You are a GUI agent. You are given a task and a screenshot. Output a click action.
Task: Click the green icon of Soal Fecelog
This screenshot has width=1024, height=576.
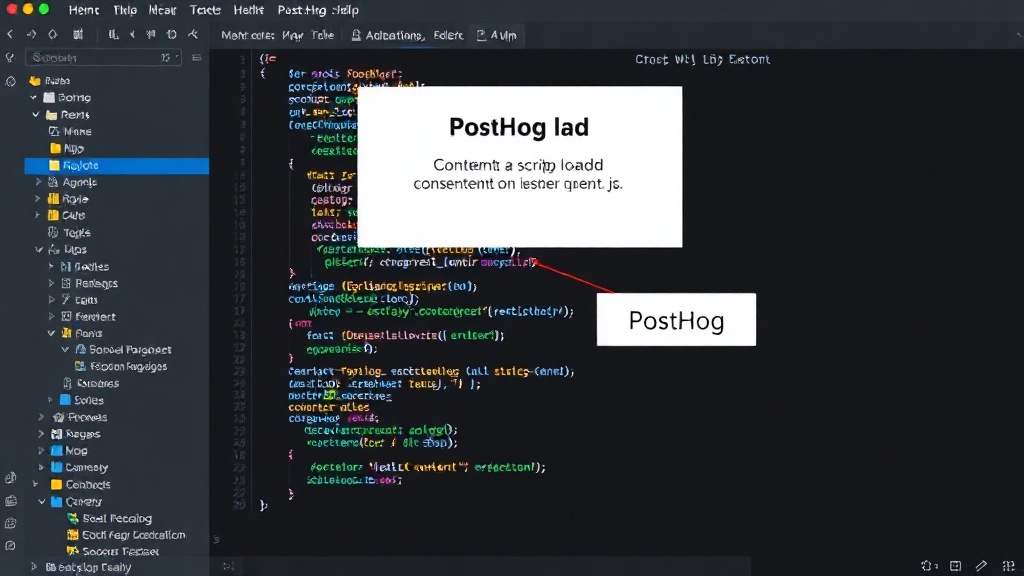pos(72,519)
